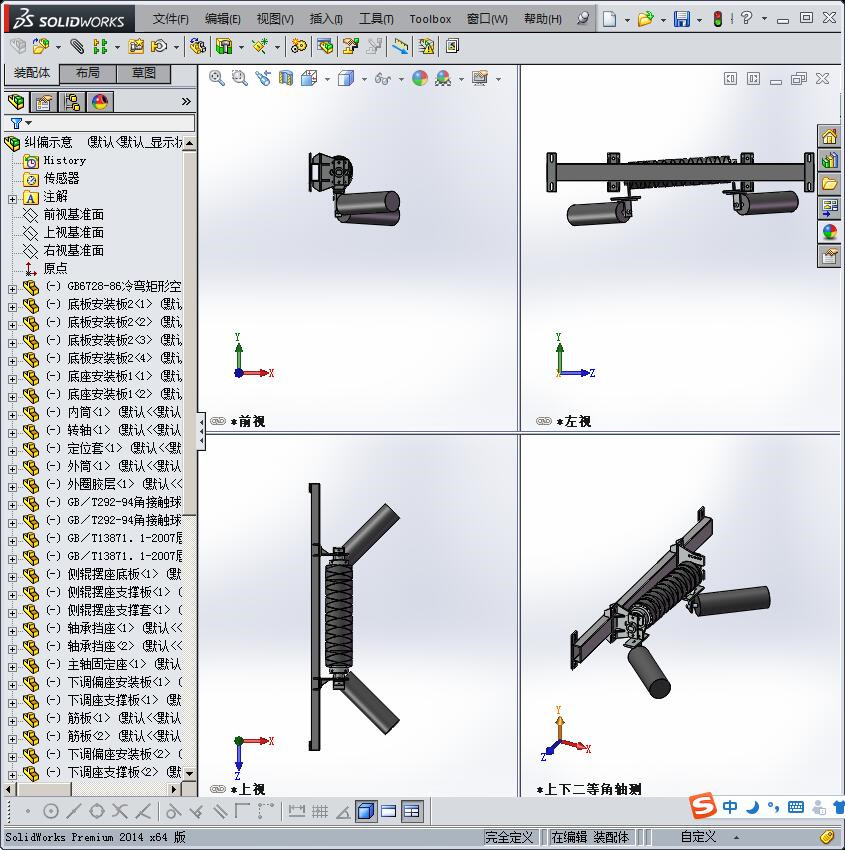Toggle the four view viewport button
845x850 pixels.
(x=412, y=812)
